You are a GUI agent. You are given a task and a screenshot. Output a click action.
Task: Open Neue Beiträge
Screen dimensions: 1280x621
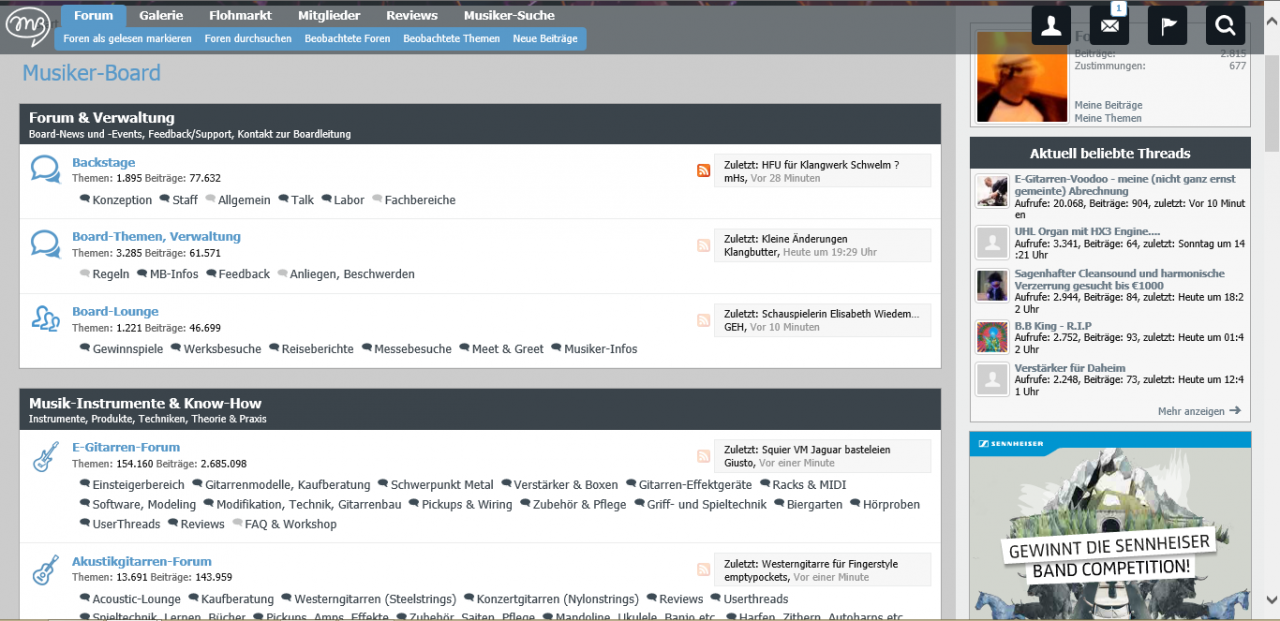pyautogui.click(x=545, y=38)
